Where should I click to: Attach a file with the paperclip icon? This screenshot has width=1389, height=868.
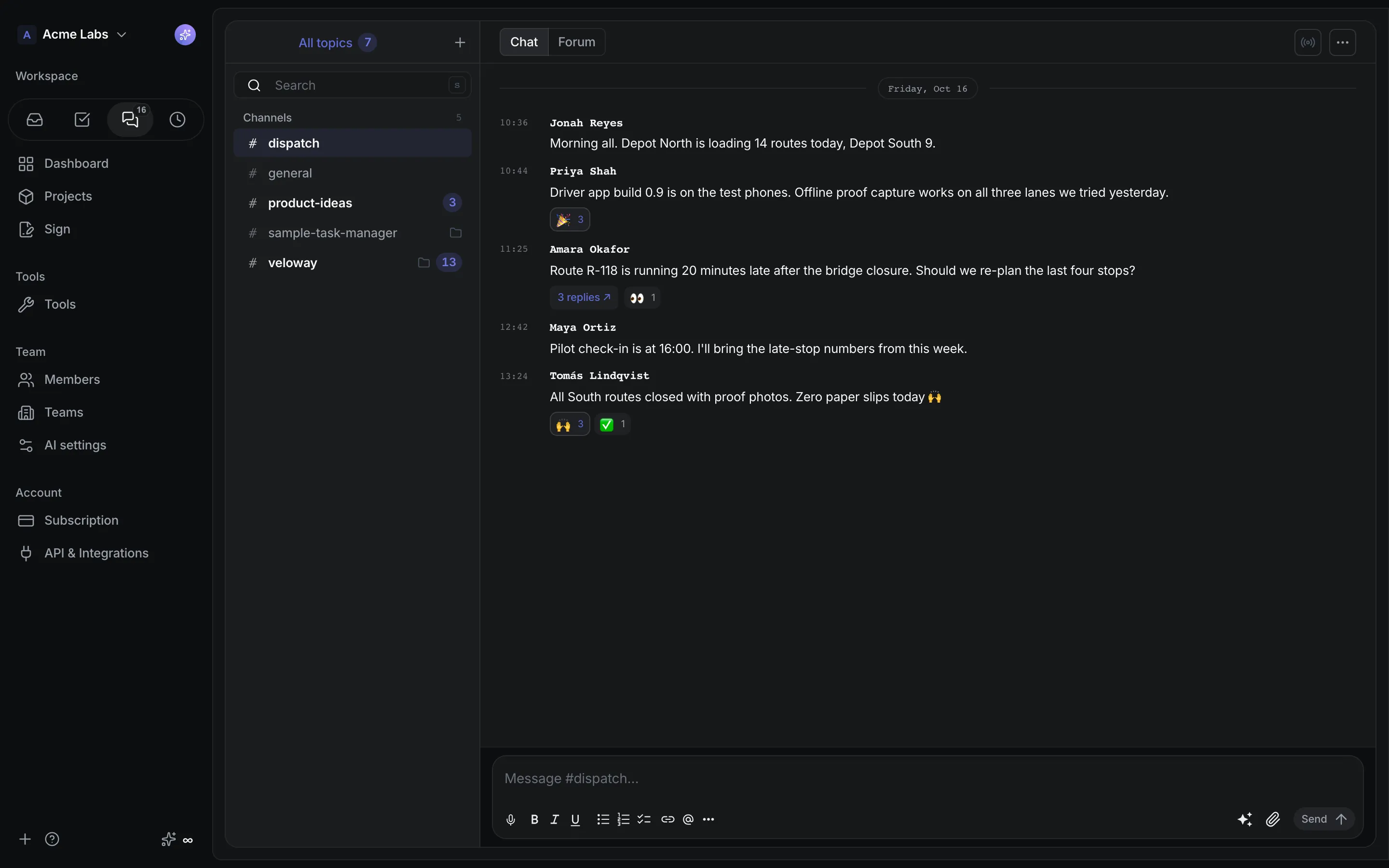coord(1273,819)
